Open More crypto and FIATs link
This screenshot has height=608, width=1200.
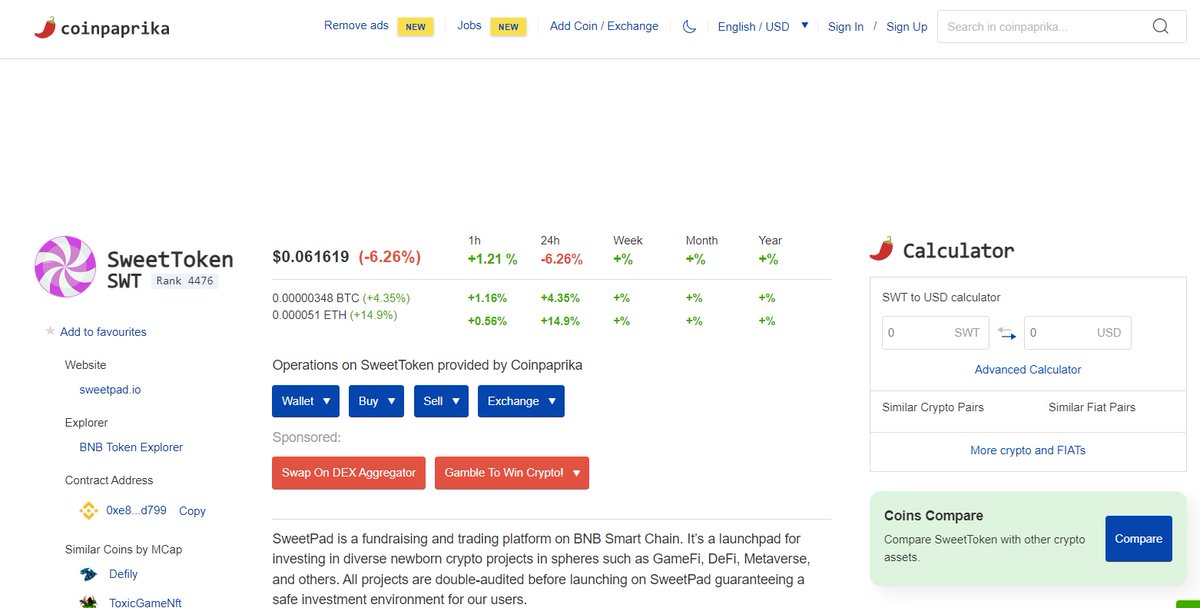pyautogui.click(x=1028, y=451)
